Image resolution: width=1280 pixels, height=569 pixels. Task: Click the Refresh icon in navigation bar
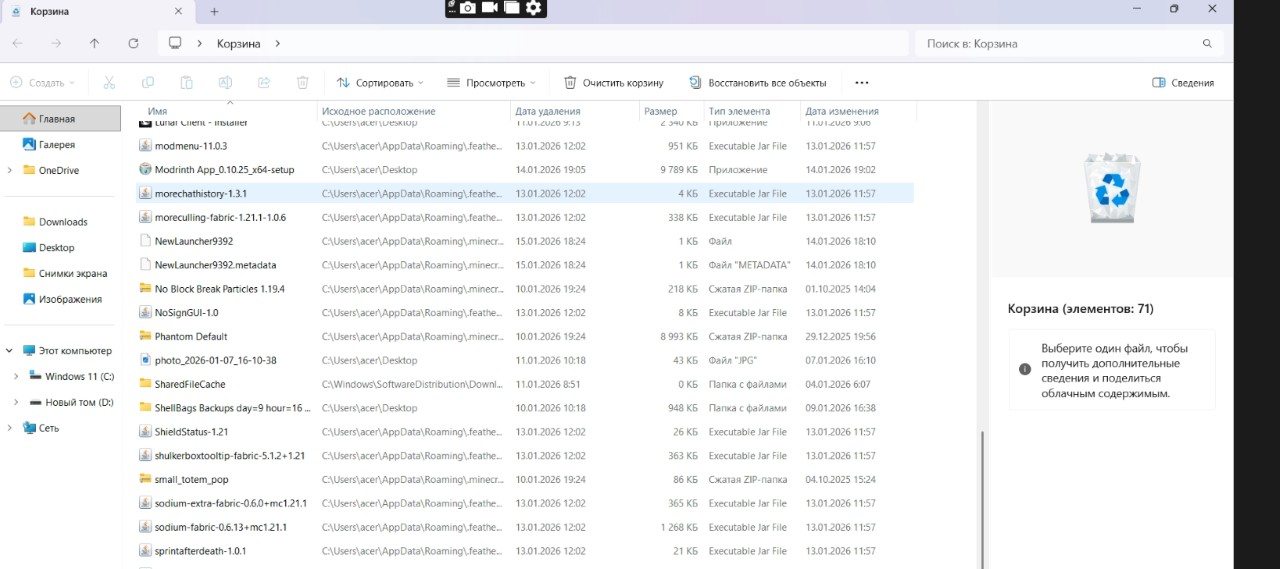click(134, 44)
